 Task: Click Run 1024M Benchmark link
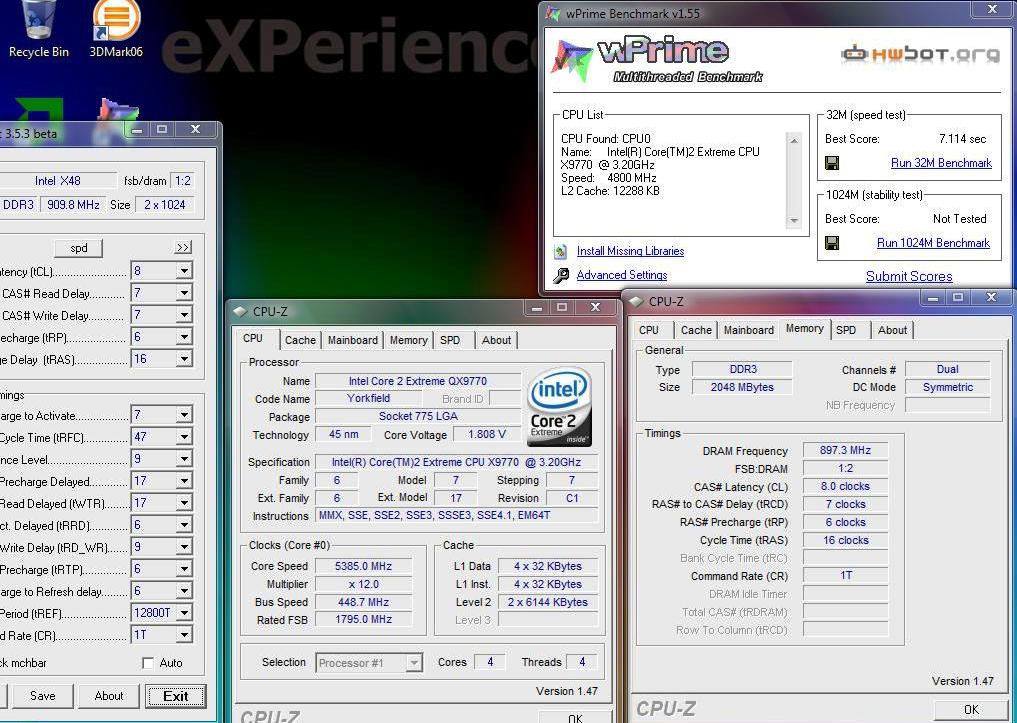pyautogui.click(x=933, y=243)
